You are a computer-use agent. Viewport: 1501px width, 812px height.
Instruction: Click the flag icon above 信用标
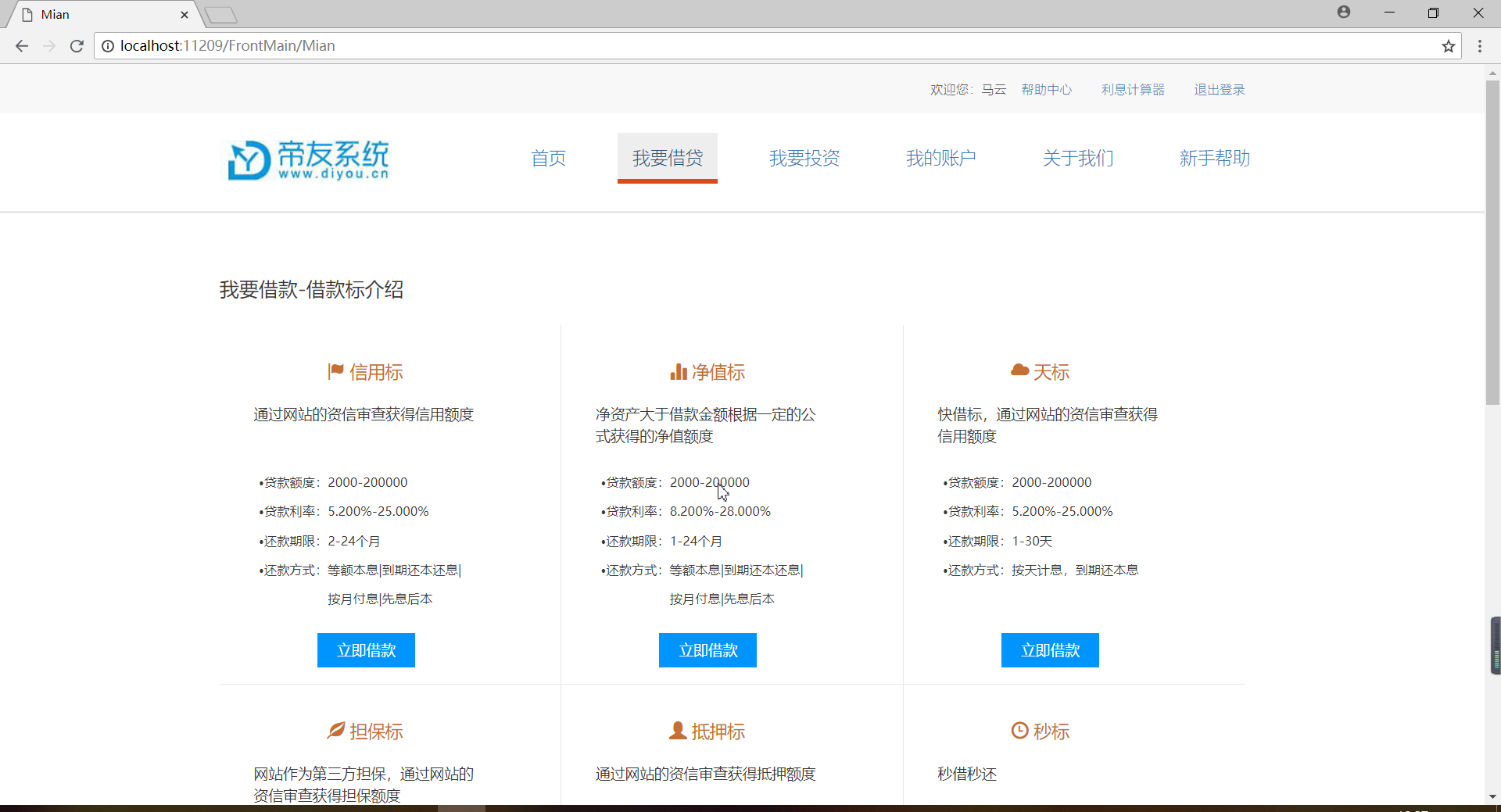[x=335, y=370]
